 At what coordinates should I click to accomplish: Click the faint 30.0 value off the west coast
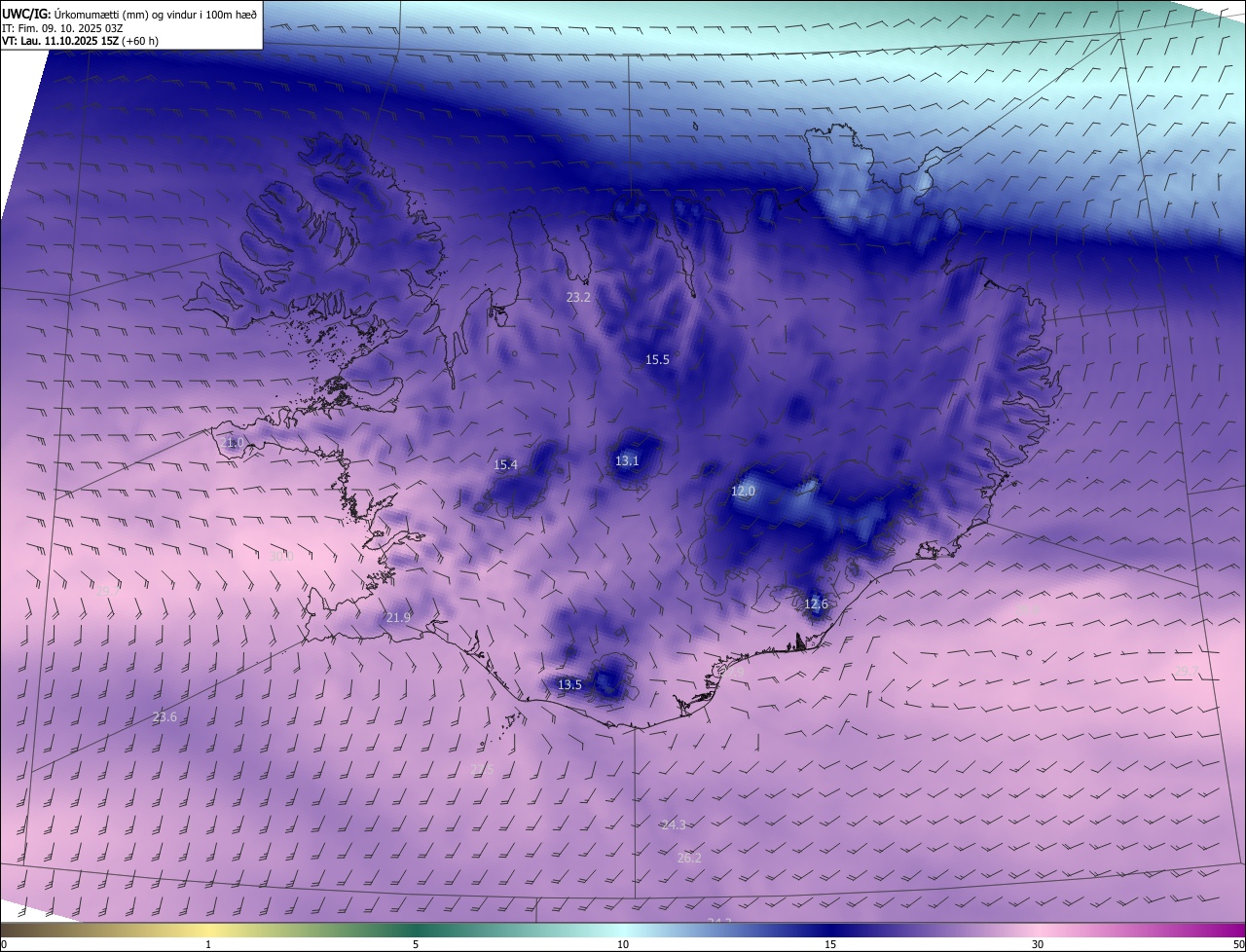click(x=281, y=557)
